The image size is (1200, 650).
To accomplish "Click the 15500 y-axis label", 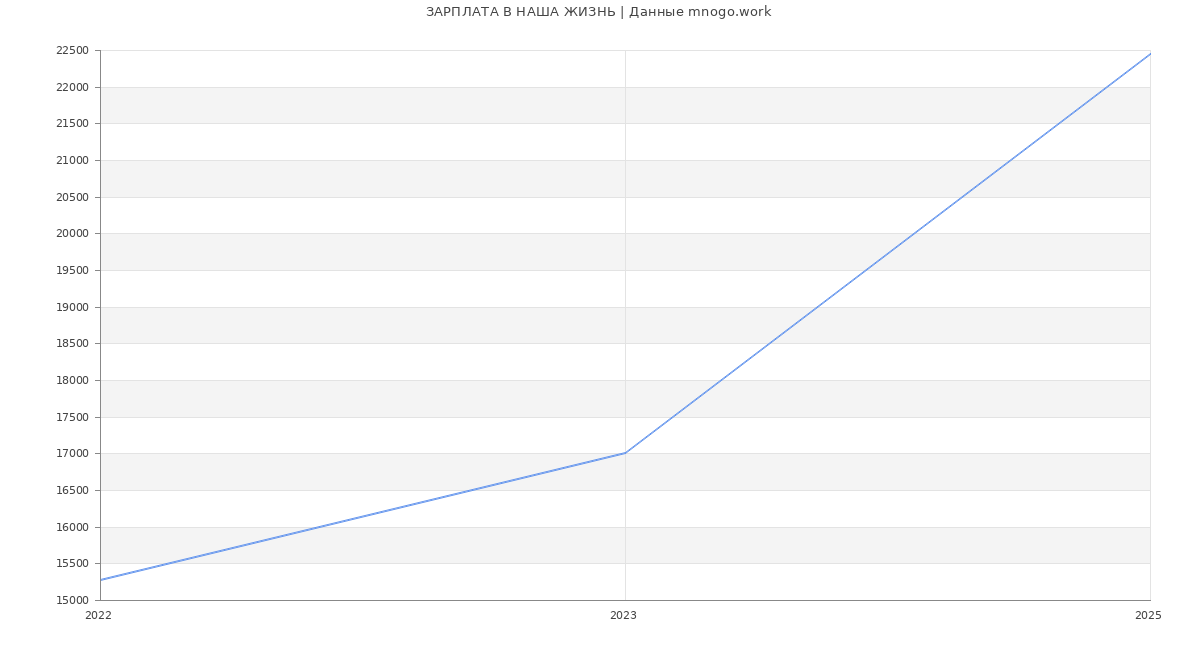I will (72, 564).
